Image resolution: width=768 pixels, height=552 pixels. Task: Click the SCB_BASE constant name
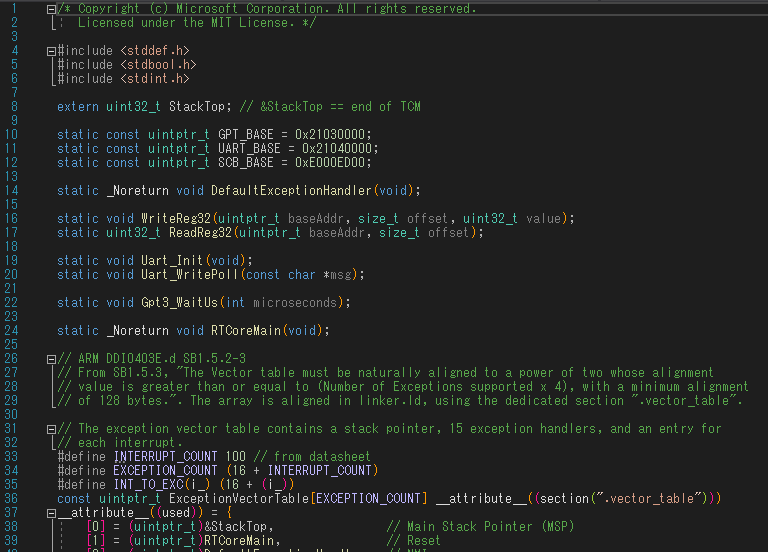point(245,163)
